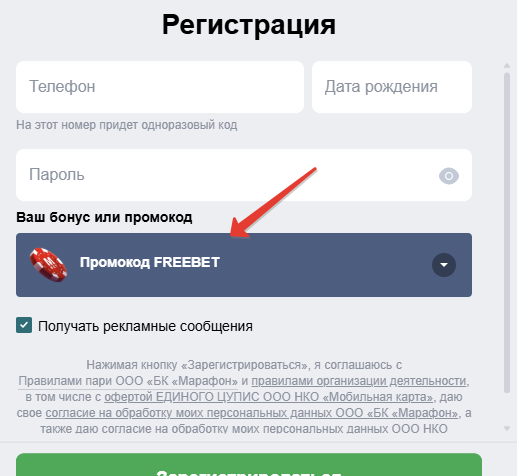Open the Промокод FREEBET selector
Screen dimensions: 517x476
244,265
